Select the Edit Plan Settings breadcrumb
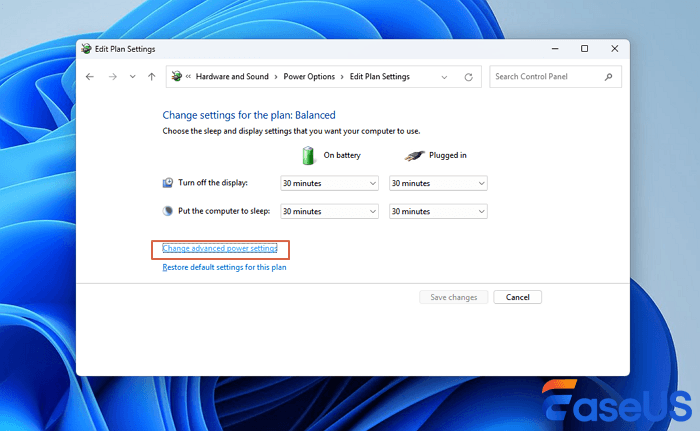The height and width of the screenshot is (431, 700). click(x=379, y=76)
